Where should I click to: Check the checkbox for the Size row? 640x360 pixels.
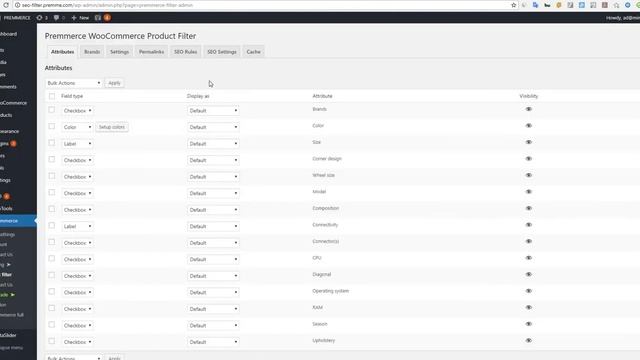tap(51, 143)
